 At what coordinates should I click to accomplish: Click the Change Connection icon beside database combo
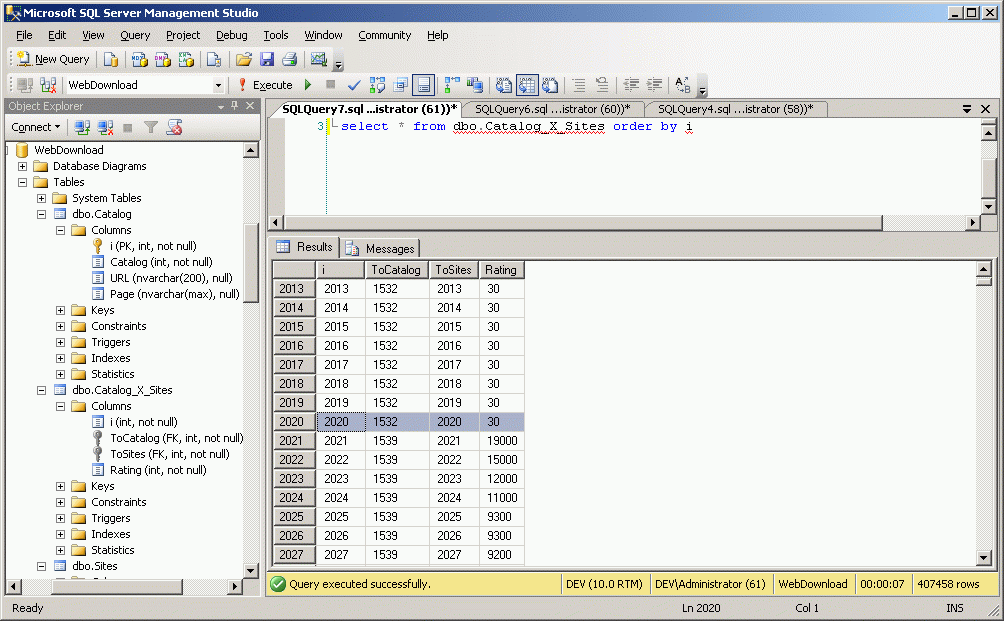(48, 85)
